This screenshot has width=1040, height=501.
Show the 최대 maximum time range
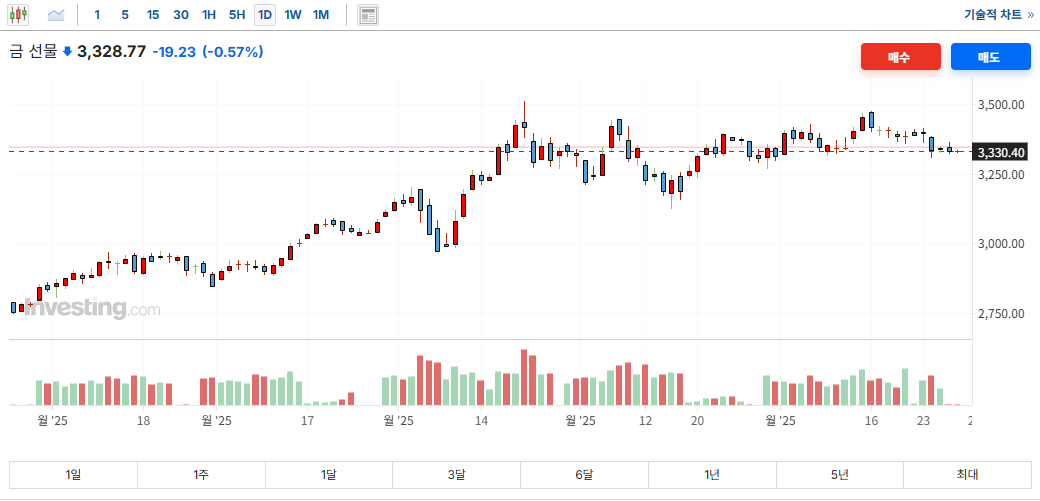tap(967, 474)
